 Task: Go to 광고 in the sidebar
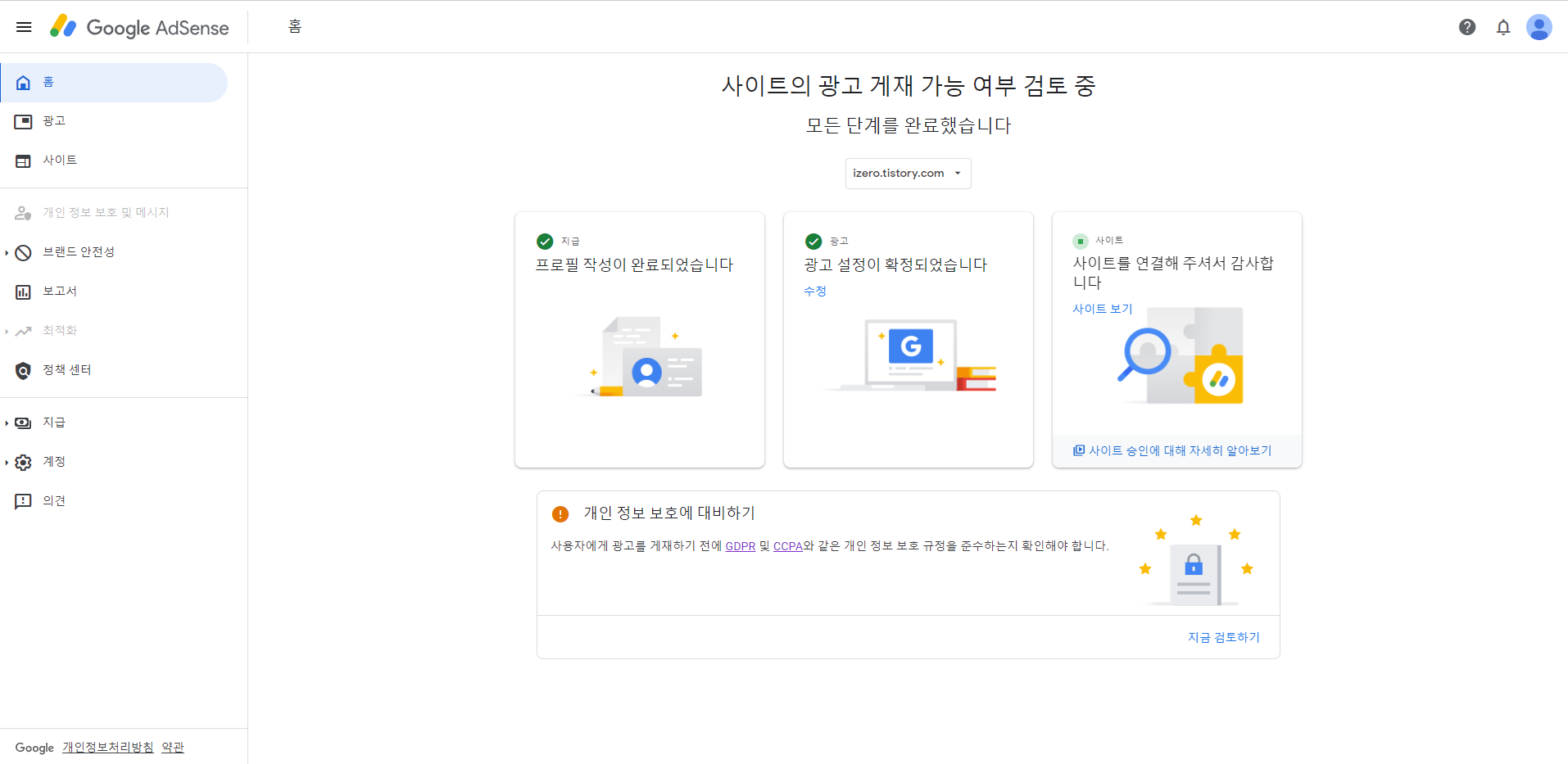114,121
